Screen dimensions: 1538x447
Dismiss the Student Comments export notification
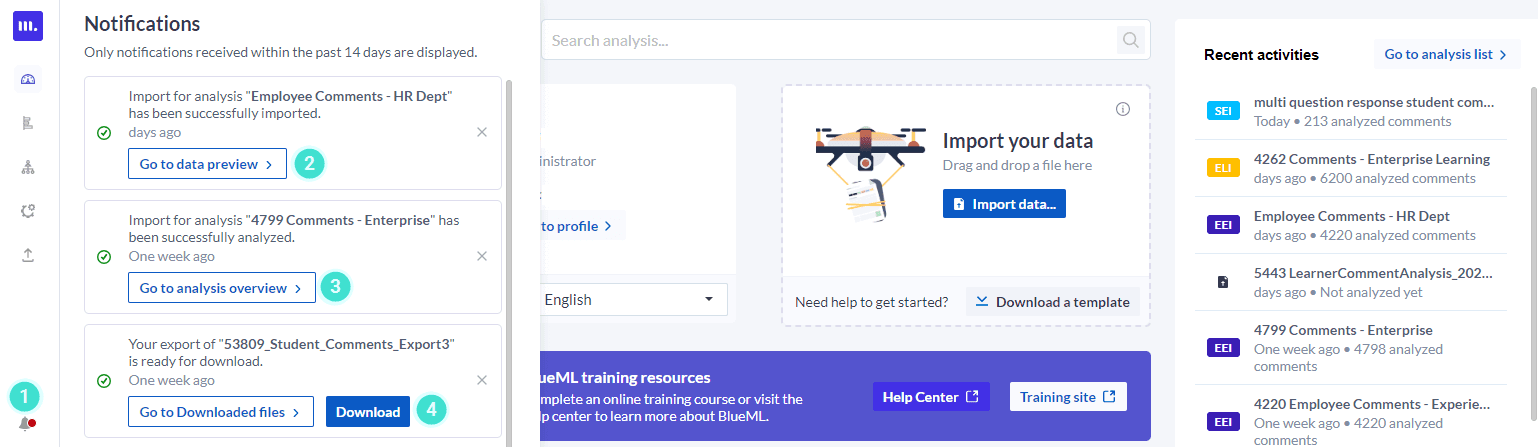point(482,380)
